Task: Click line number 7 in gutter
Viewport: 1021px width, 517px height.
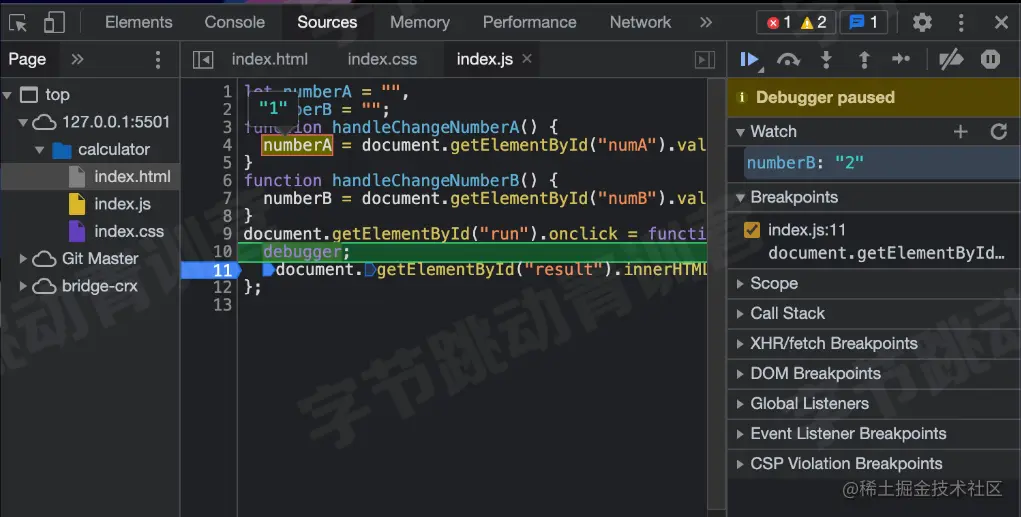Action: (x=227, y=198)
